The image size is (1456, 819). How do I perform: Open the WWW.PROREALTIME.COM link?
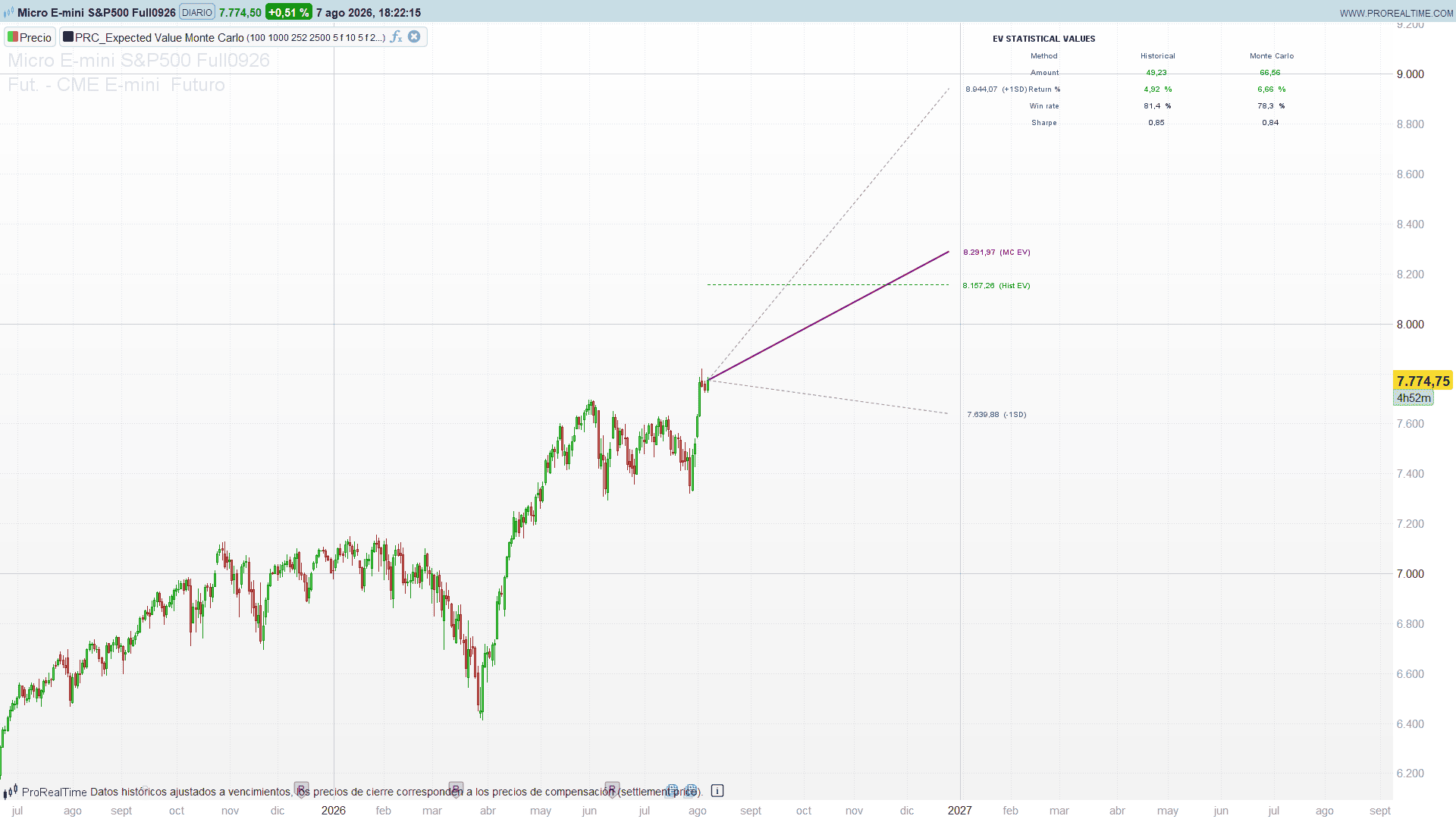[x=1396, y=13]
